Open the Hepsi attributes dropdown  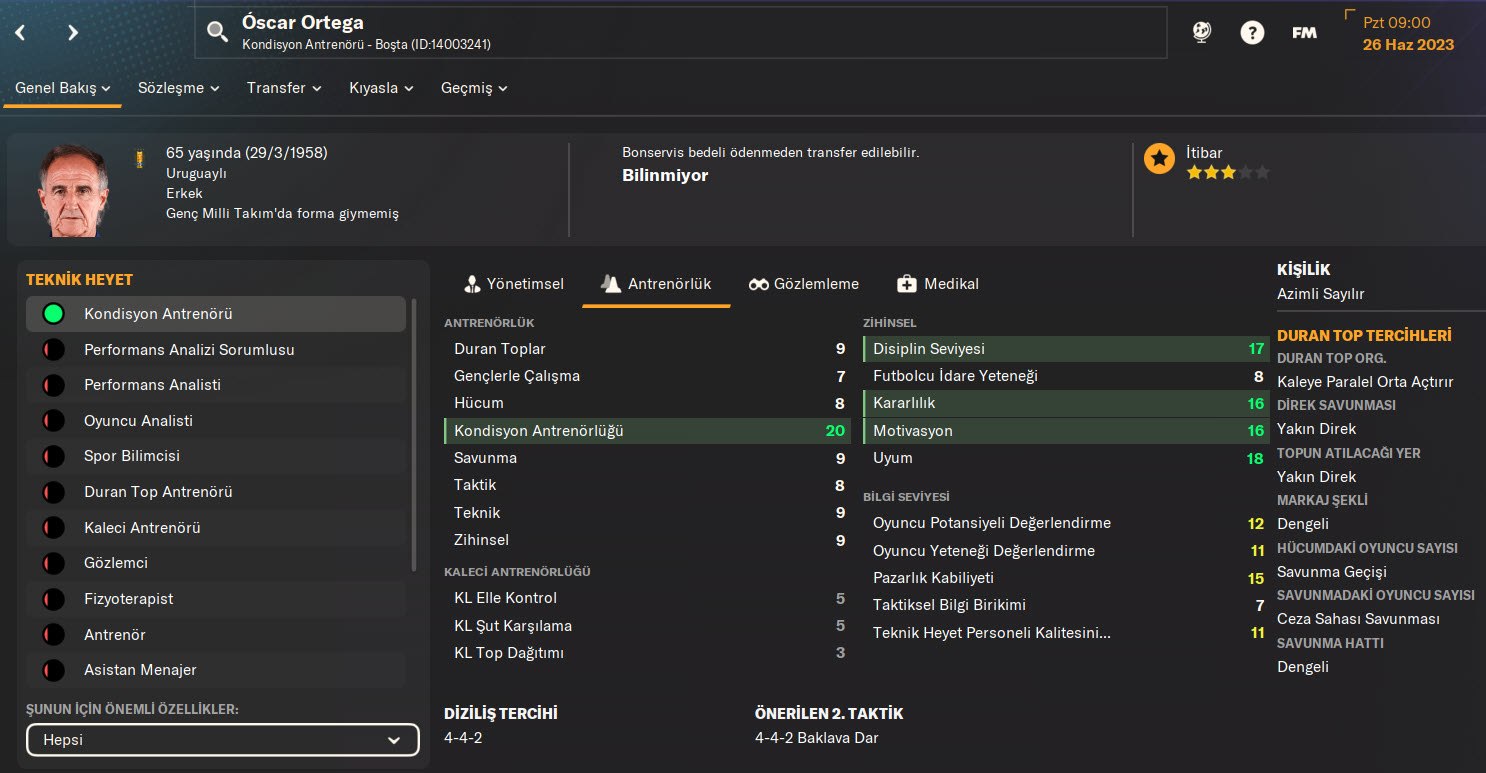(x=222, y=740)
